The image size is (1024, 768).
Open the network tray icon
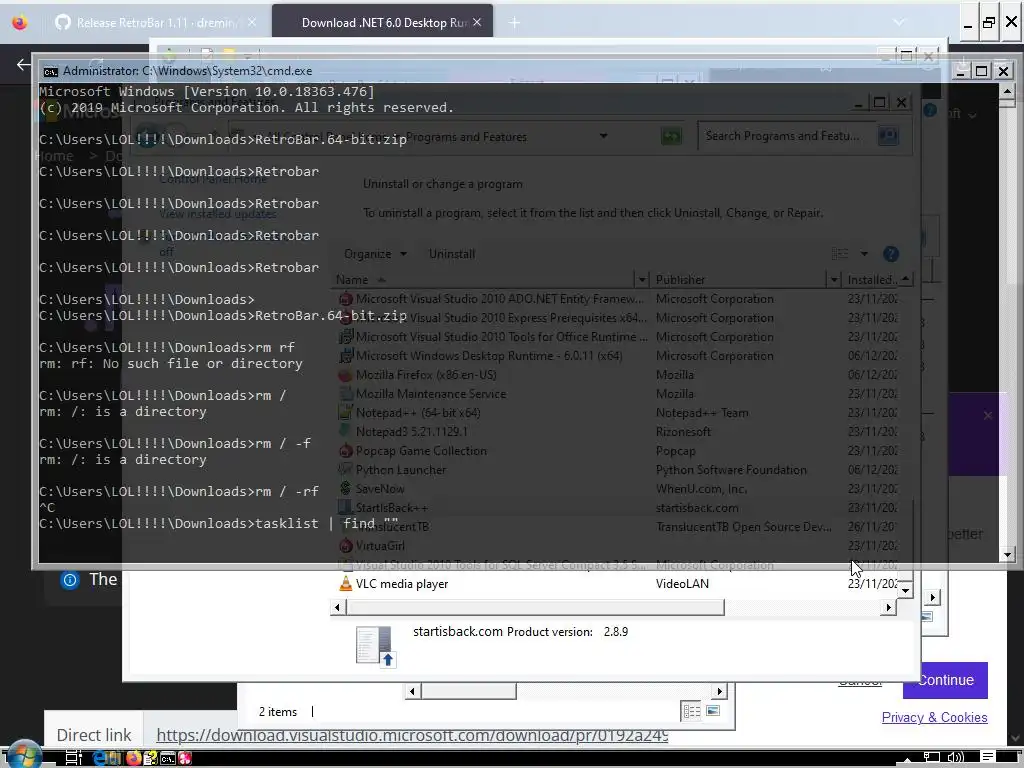click(x=931, y=758)
